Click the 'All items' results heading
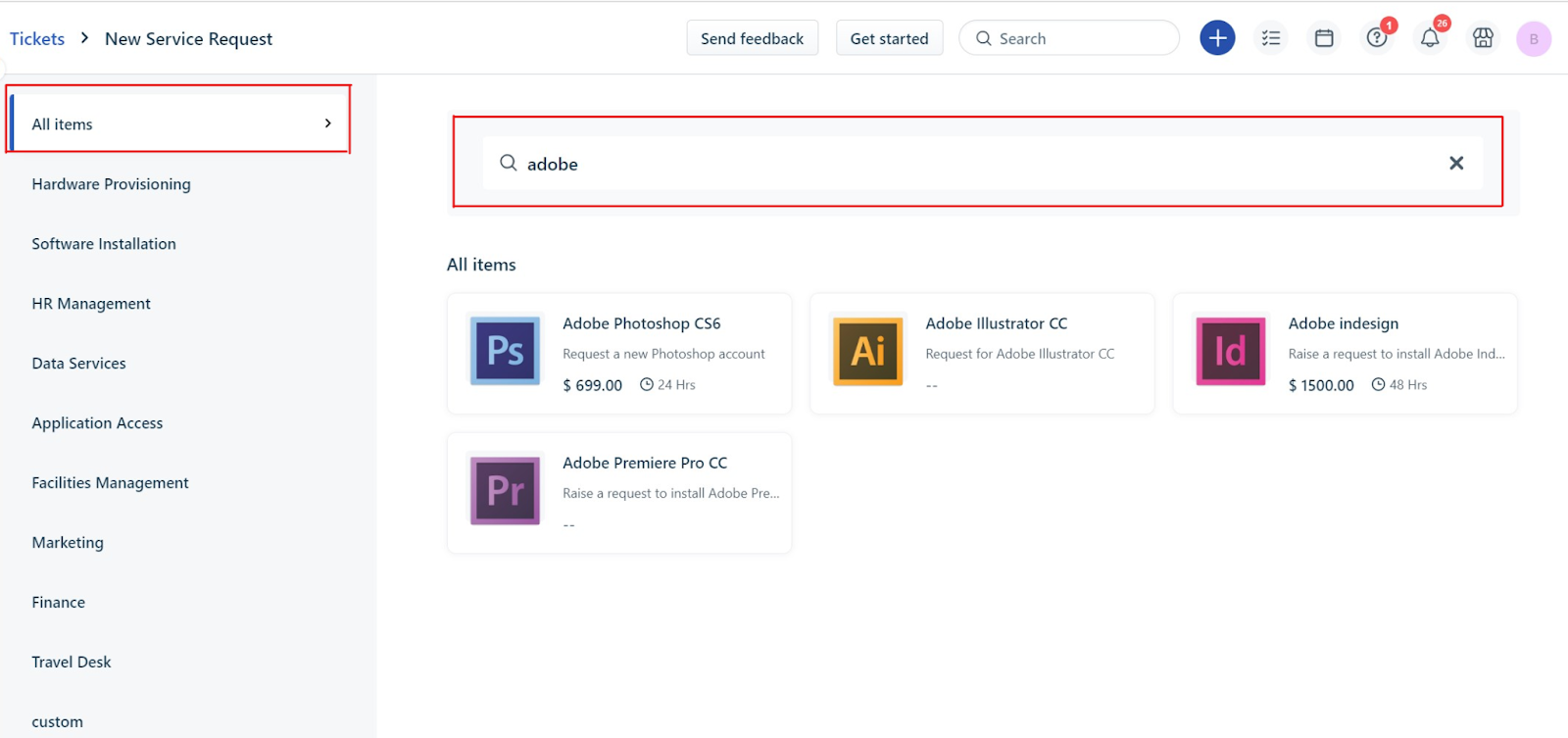The image size is (1568, 738). coord(481,265)
